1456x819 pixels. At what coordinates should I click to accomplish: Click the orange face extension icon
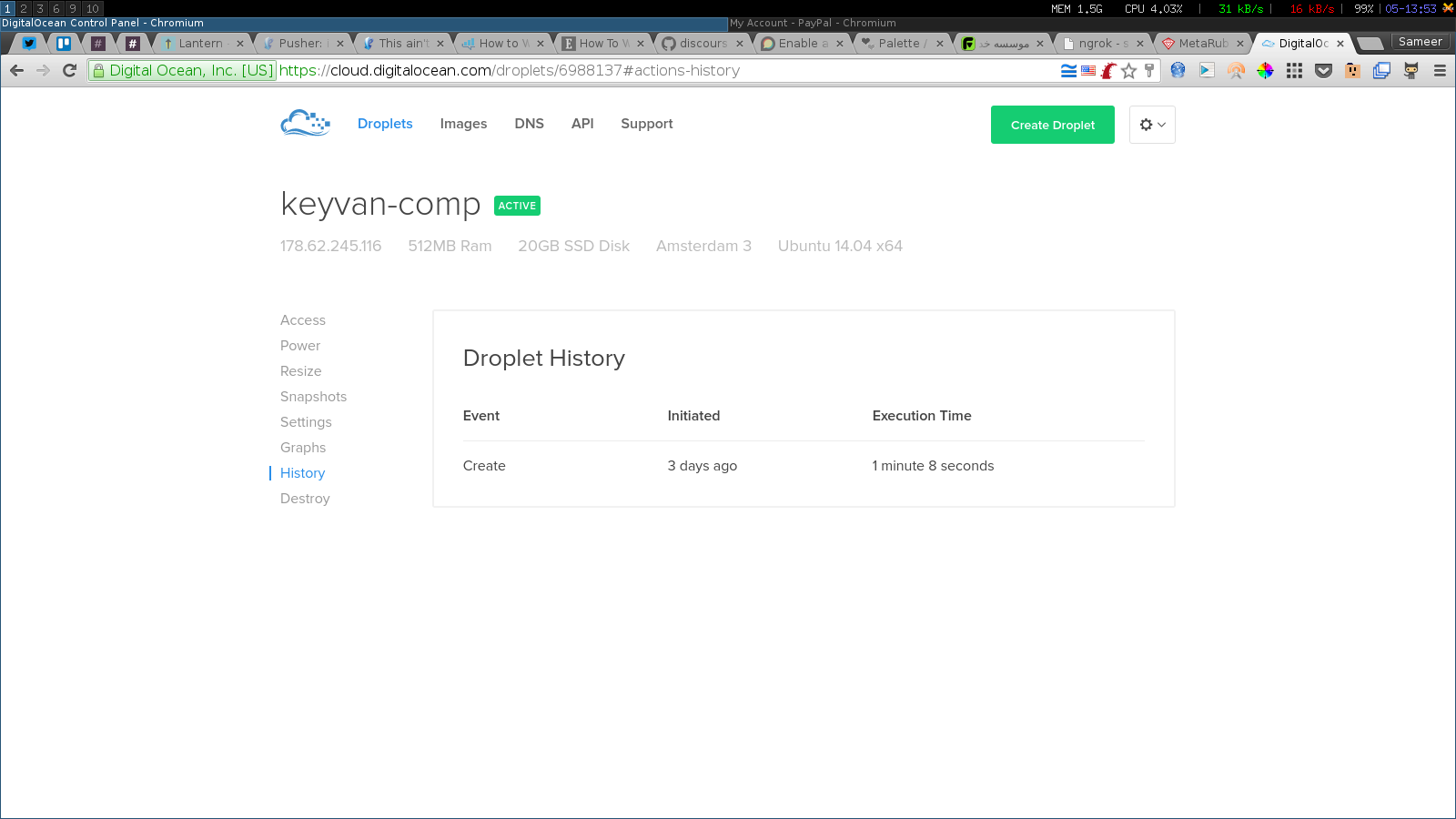coord(1352,70)
